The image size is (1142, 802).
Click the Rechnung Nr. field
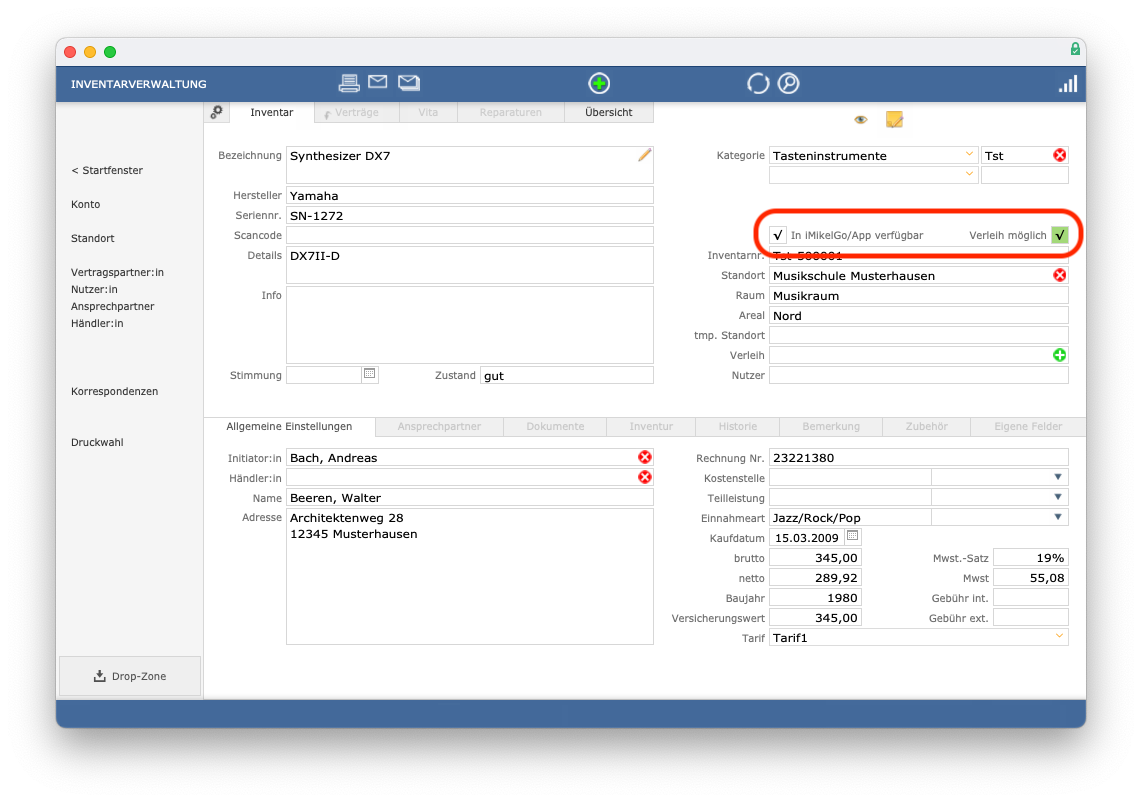tap(918, 457)
